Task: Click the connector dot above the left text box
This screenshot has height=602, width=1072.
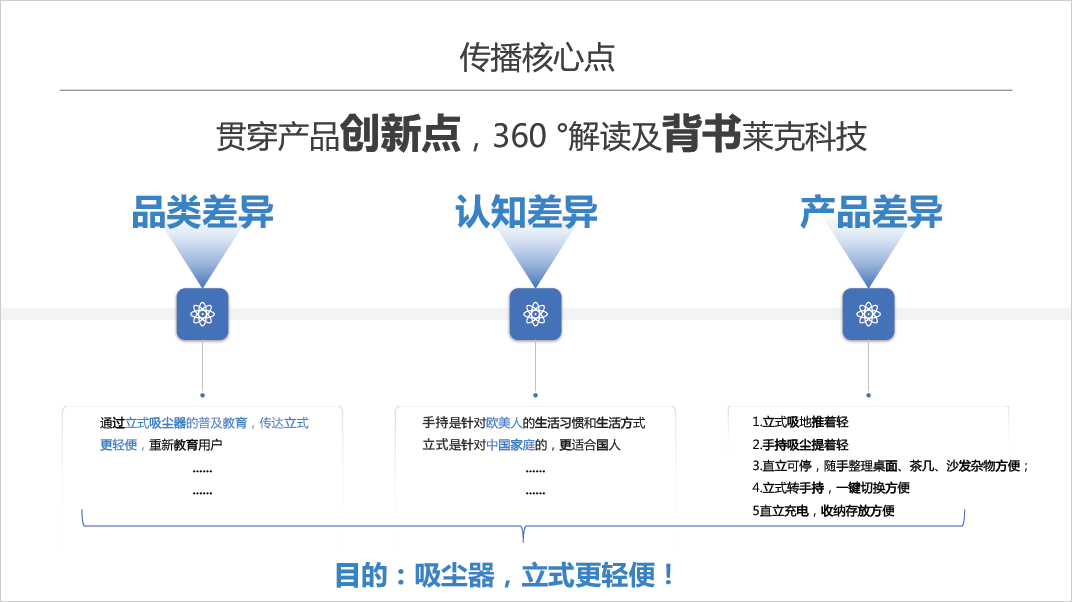Action: pyautogui.click(x=202, y=394)
